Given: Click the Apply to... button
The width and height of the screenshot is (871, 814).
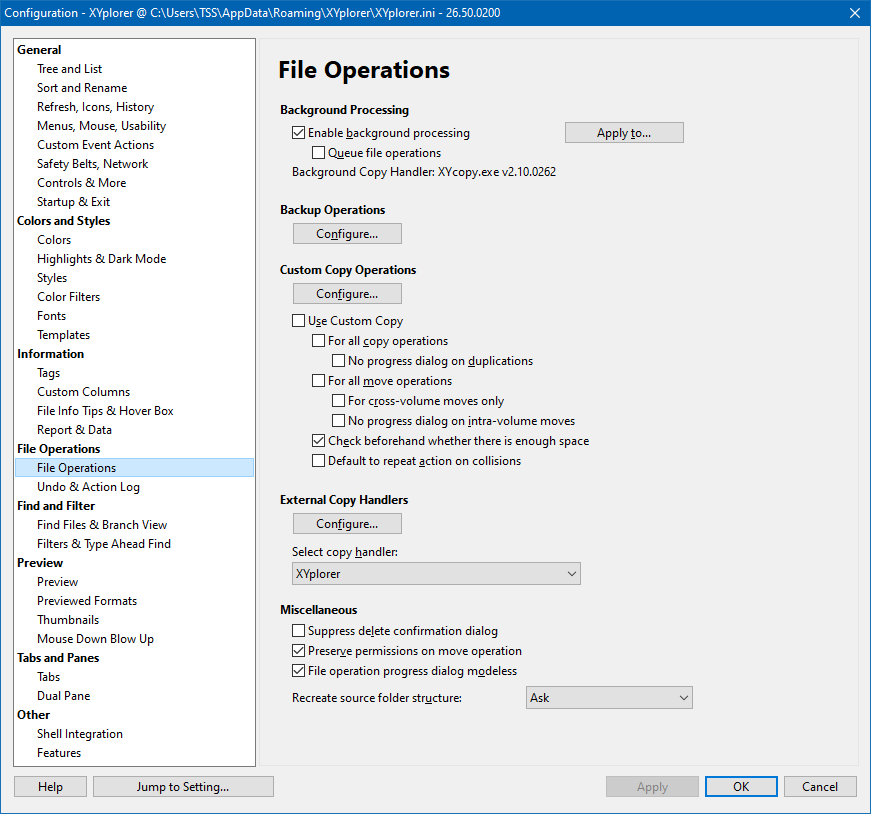Looking at the screenshot, I should [624, 133].
